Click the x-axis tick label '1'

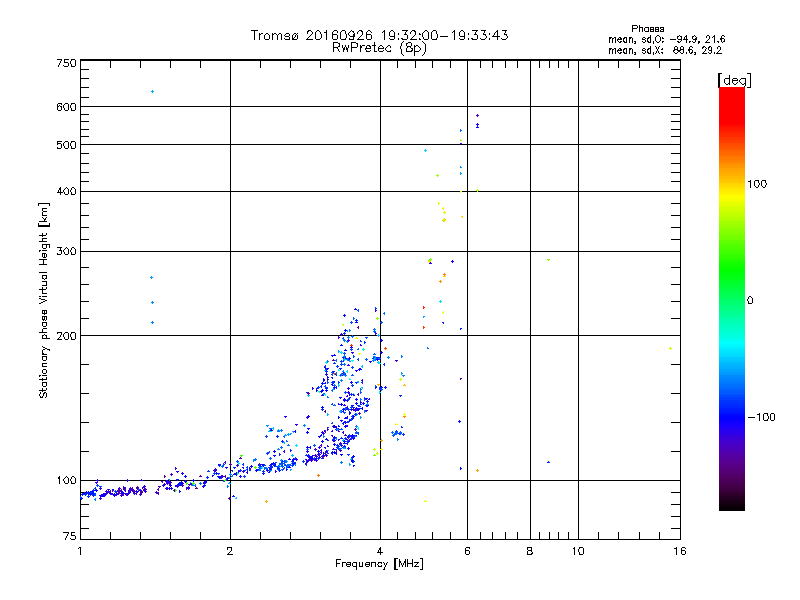point(81,551)
